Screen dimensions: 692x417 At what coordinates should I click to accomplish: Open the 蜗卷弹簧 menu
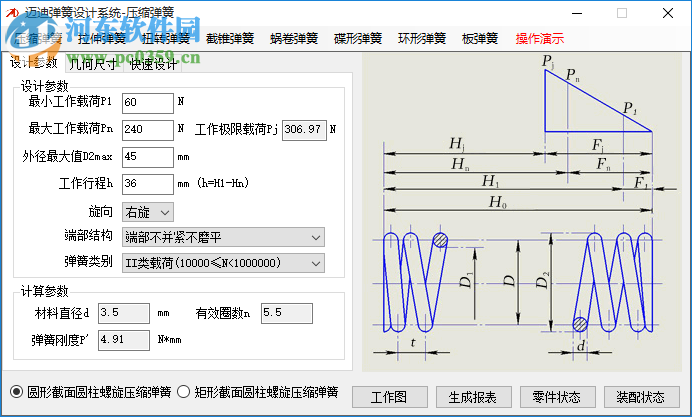(294, 38)
